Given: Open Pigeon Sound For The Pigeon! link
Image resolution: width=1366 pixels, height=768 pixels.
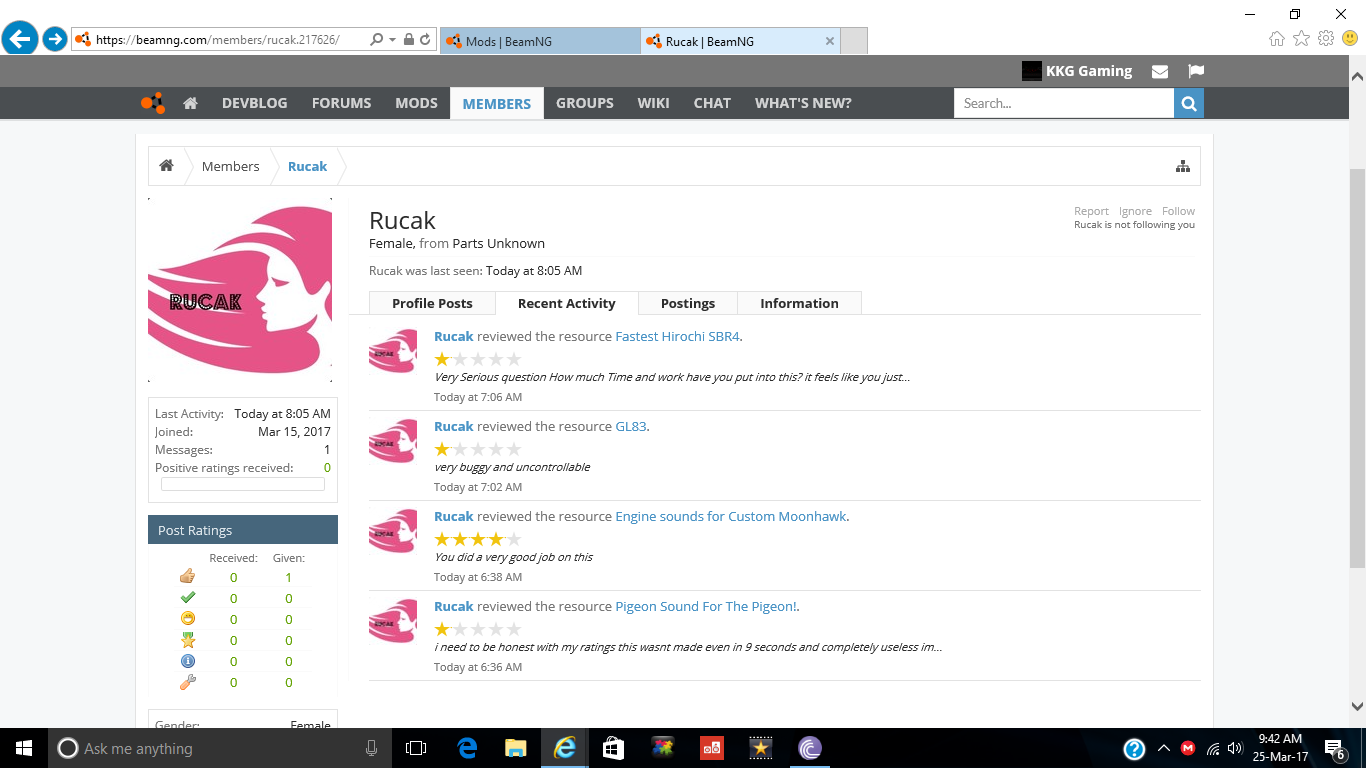Looking at the screenshot, I should 705,606.
